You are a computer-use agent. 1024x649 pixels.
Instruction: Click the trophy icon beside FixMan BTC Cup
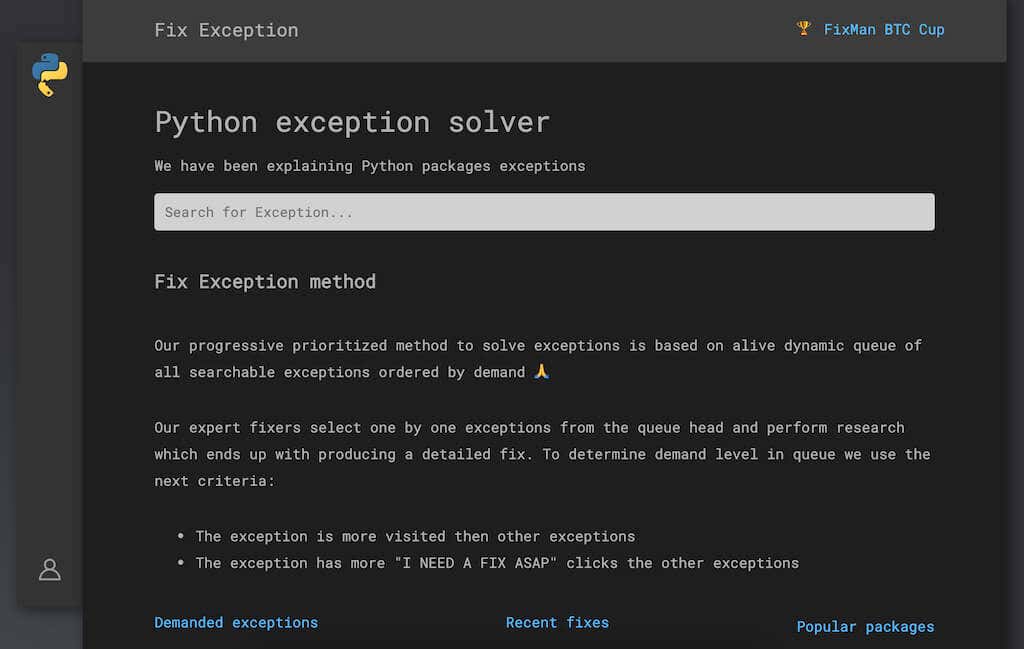(x=803, y=29)
